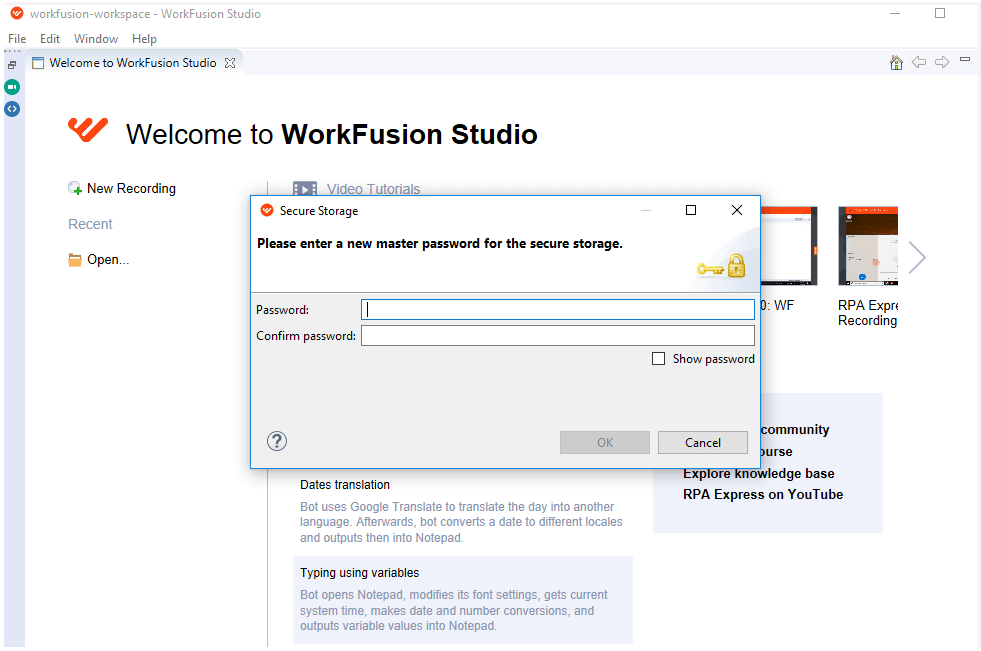
Task: Minimize the WorkFusion Studio main window
Action: 895,13
